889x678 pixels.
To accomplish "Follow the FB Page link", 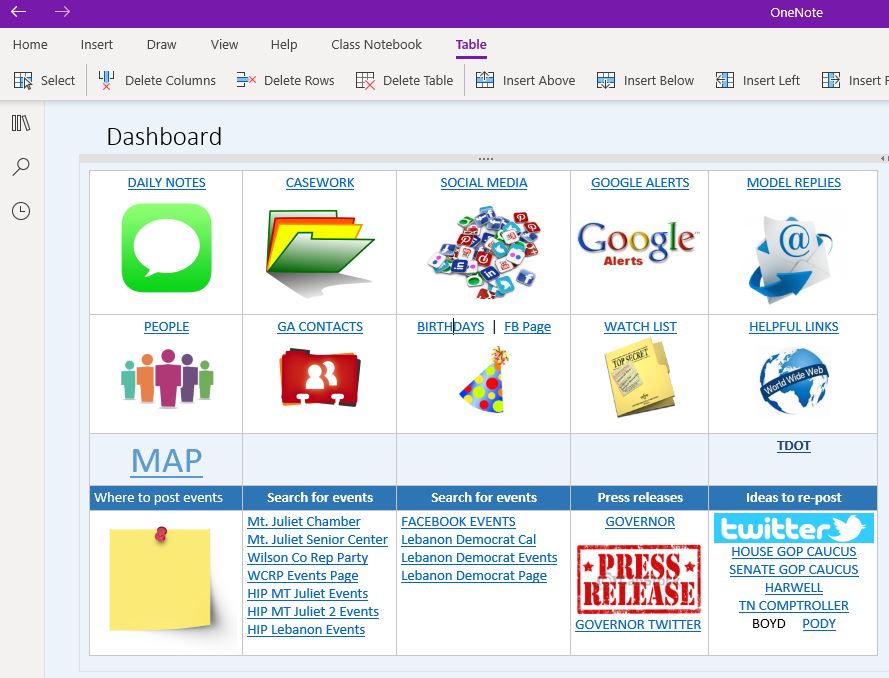I will pos(527,327).
